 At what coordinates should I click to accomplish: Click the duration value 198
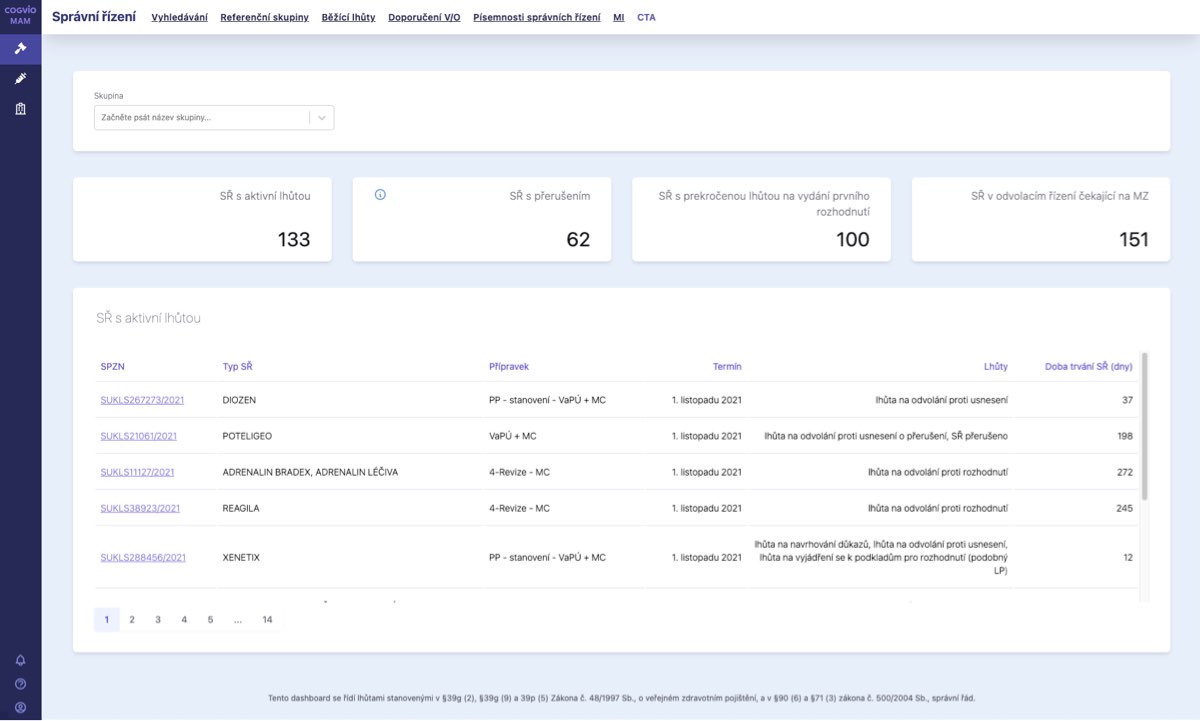pos(1125,436)
